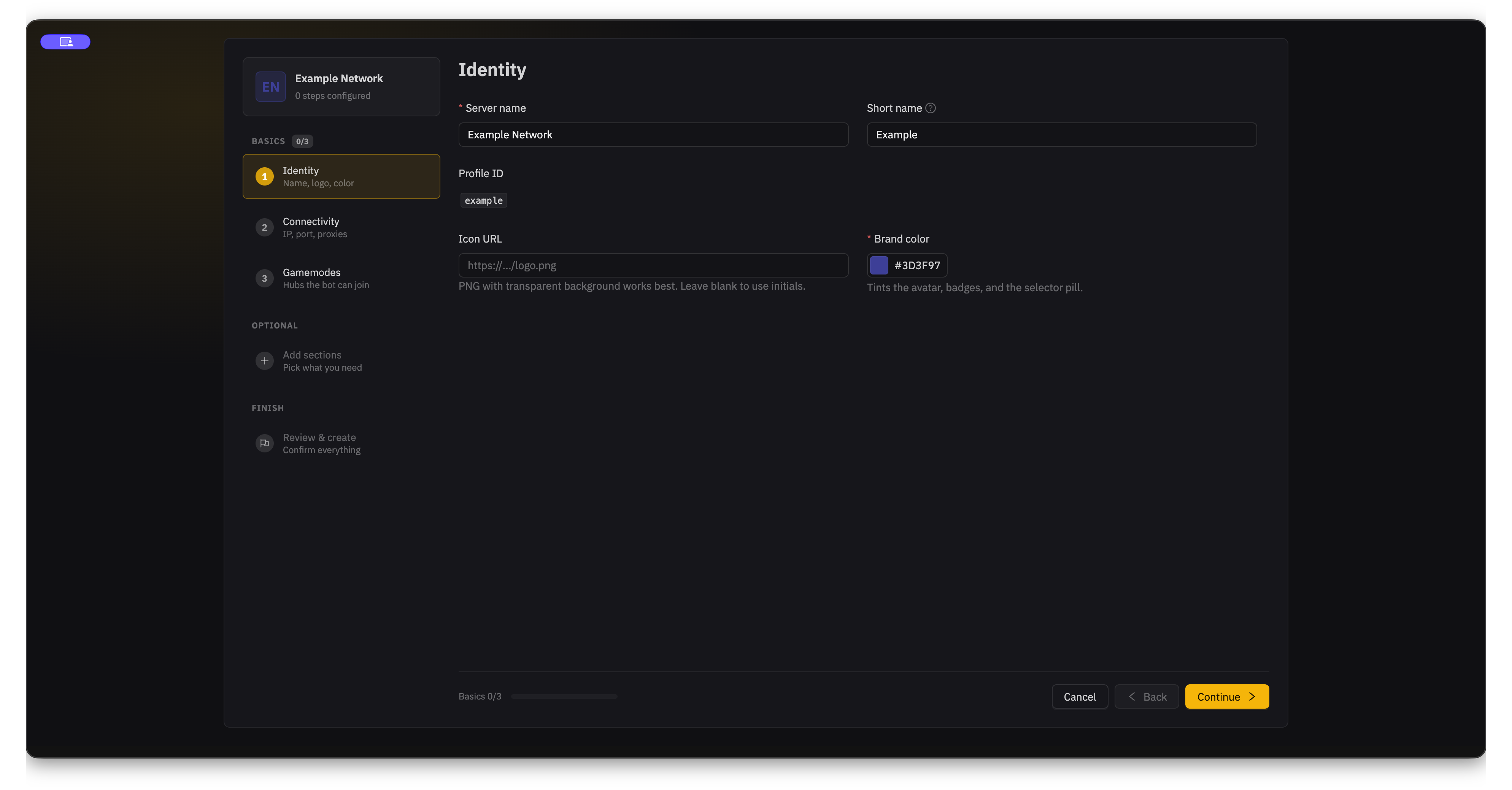This screenshot has height=790, width=1512.
Task: Click the purple profile pill icon
Action: 65,42
